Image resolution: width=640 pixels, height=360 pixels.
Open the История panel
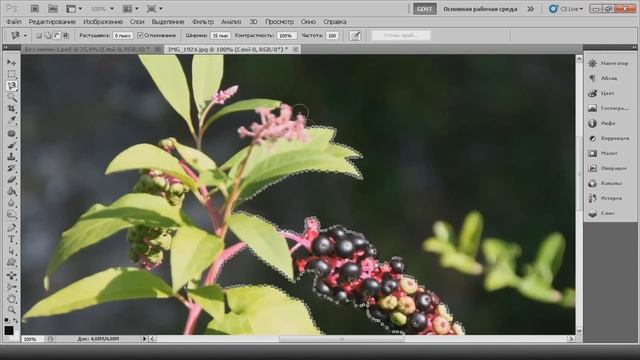click(609, 198)
